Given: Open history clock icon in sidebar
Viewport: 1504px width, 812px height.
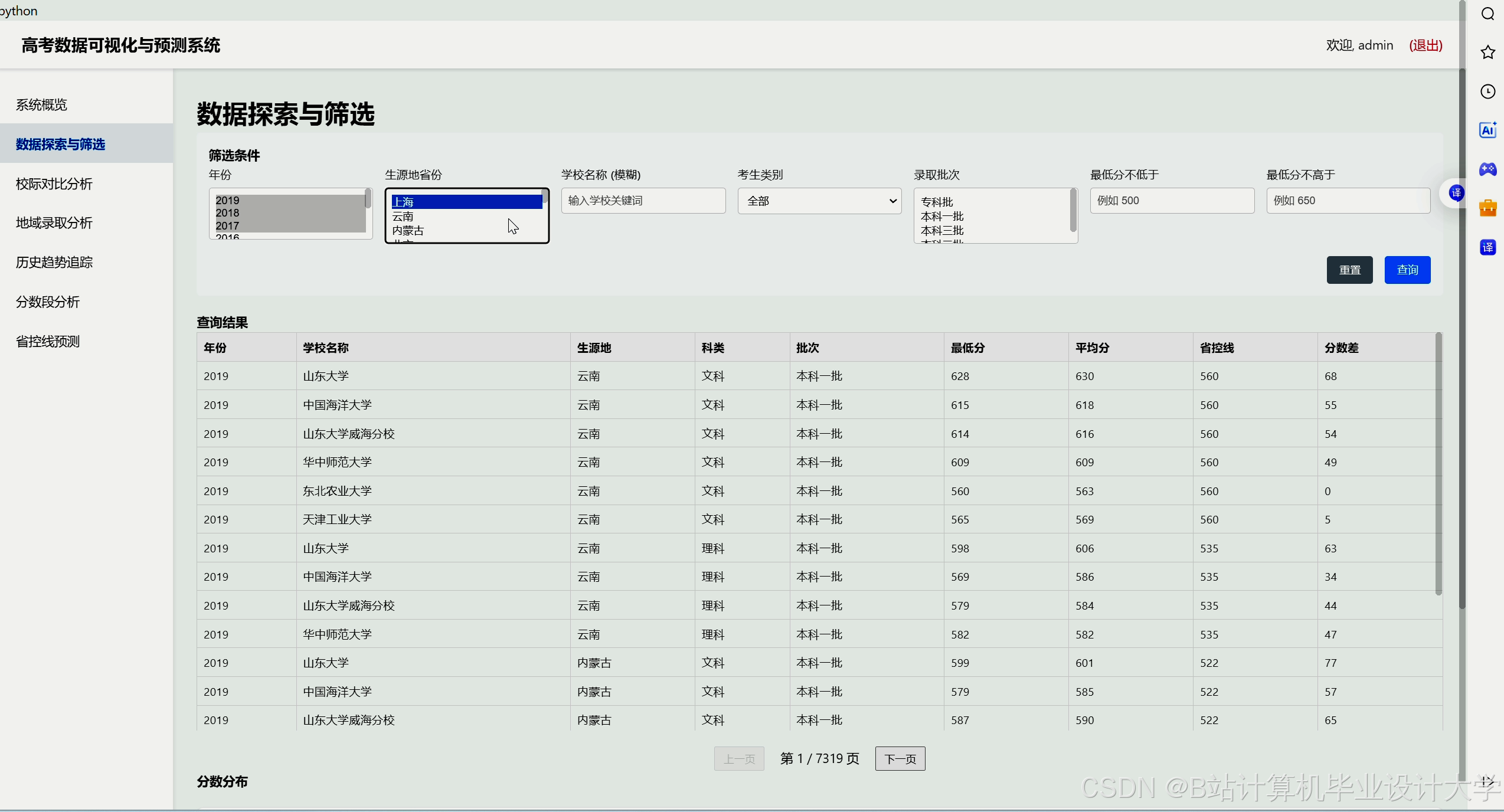Looking at the screenshot, I should [x=1487, y=91].
